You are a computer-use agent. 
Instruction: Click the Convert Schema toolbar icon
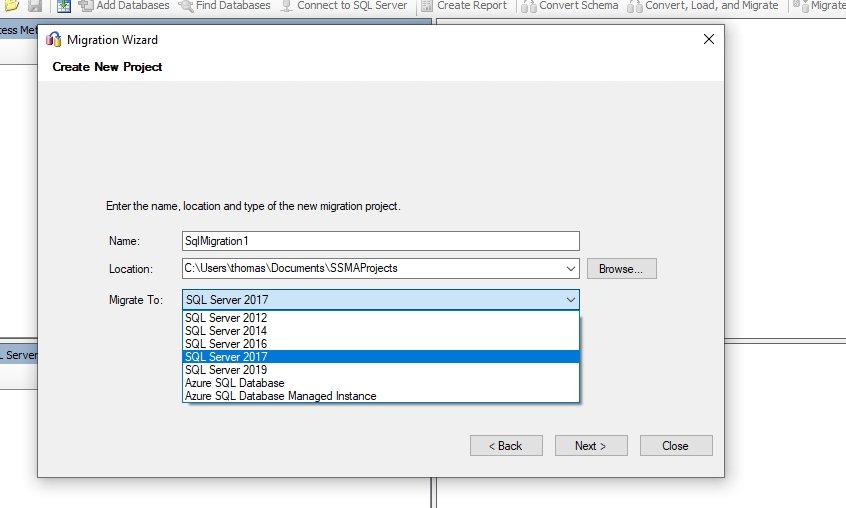tap(528, 6)
